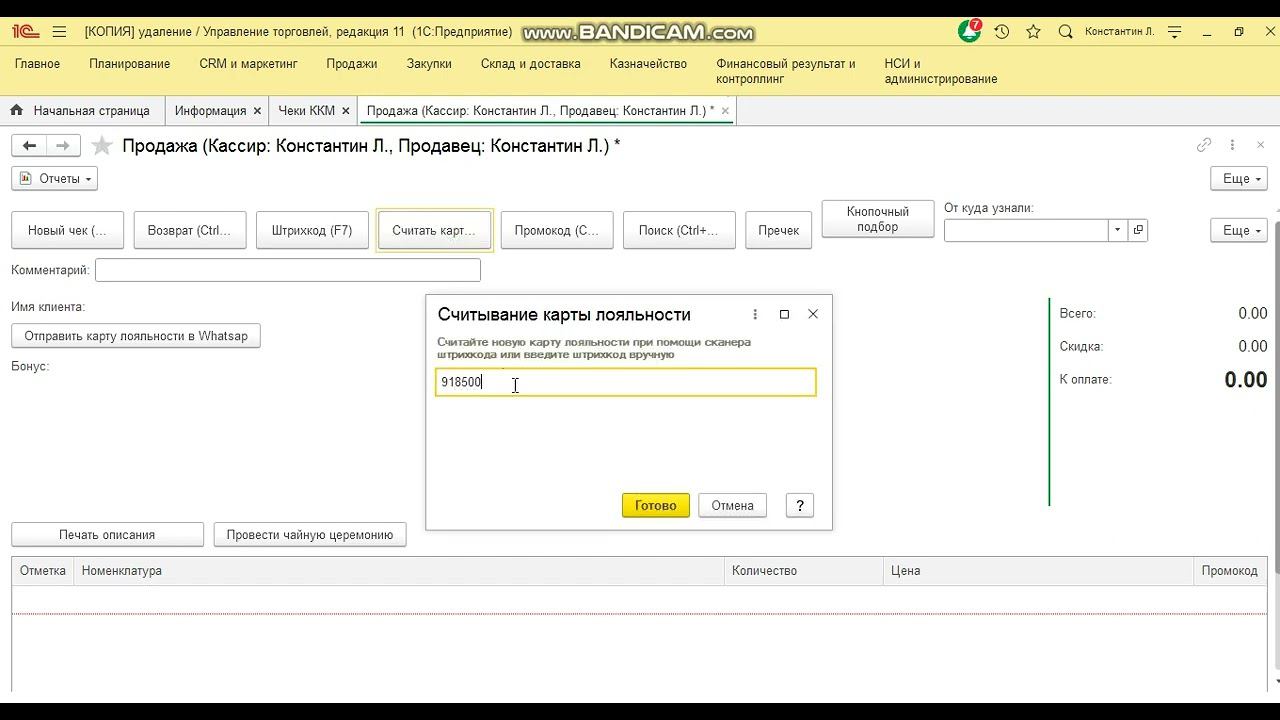
Task: Copy link to this form icon
Action: [1204, 145]
